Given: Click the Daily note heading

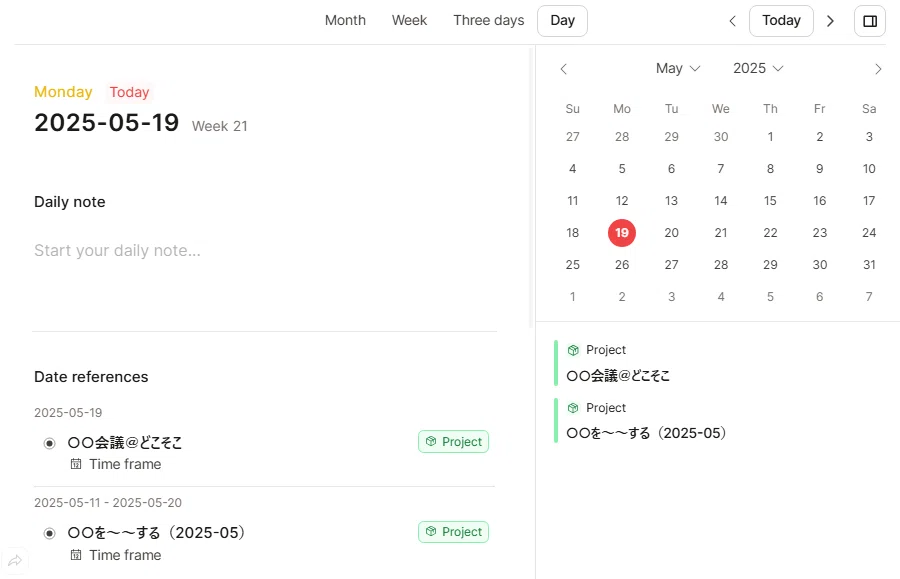Looking at the screenshot, I should pos(69,202).
